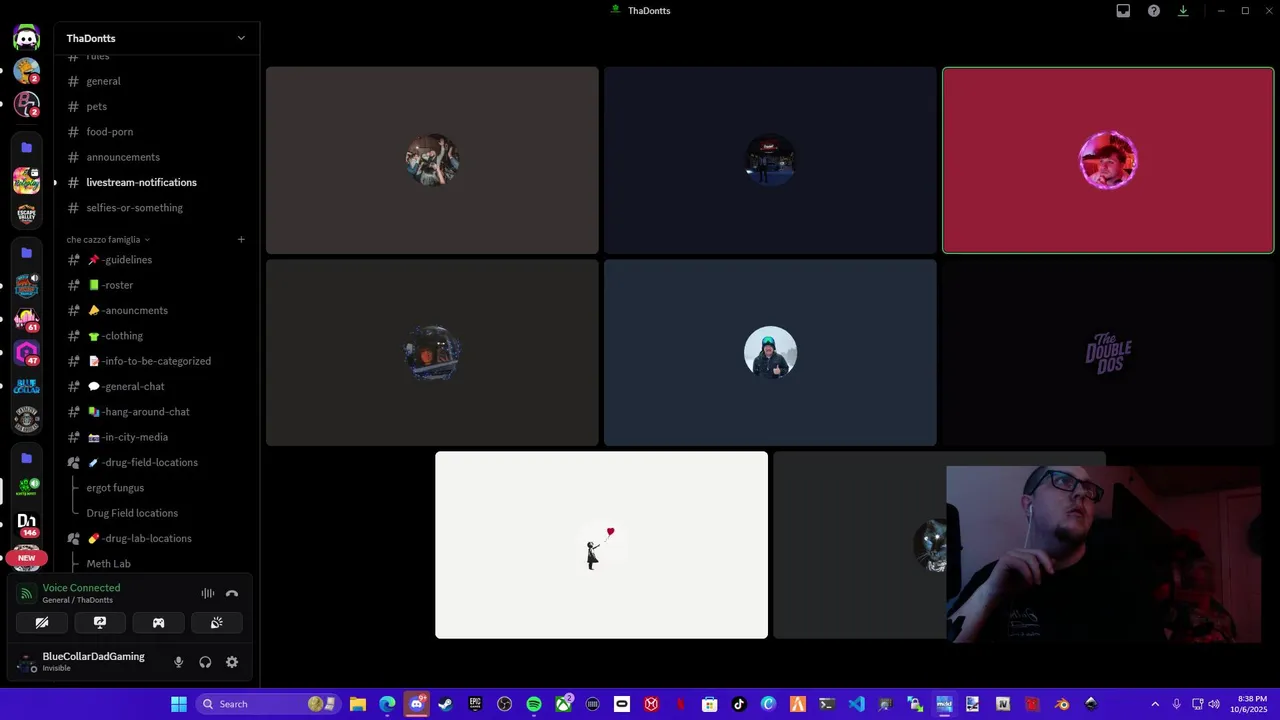Click the taskbar Search box

tap(267, 704)
